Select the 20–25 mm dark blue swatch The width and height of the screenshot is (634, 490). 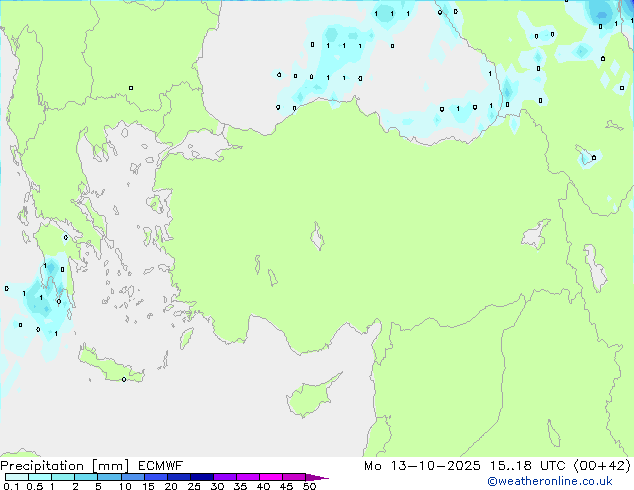coord(179,477)
